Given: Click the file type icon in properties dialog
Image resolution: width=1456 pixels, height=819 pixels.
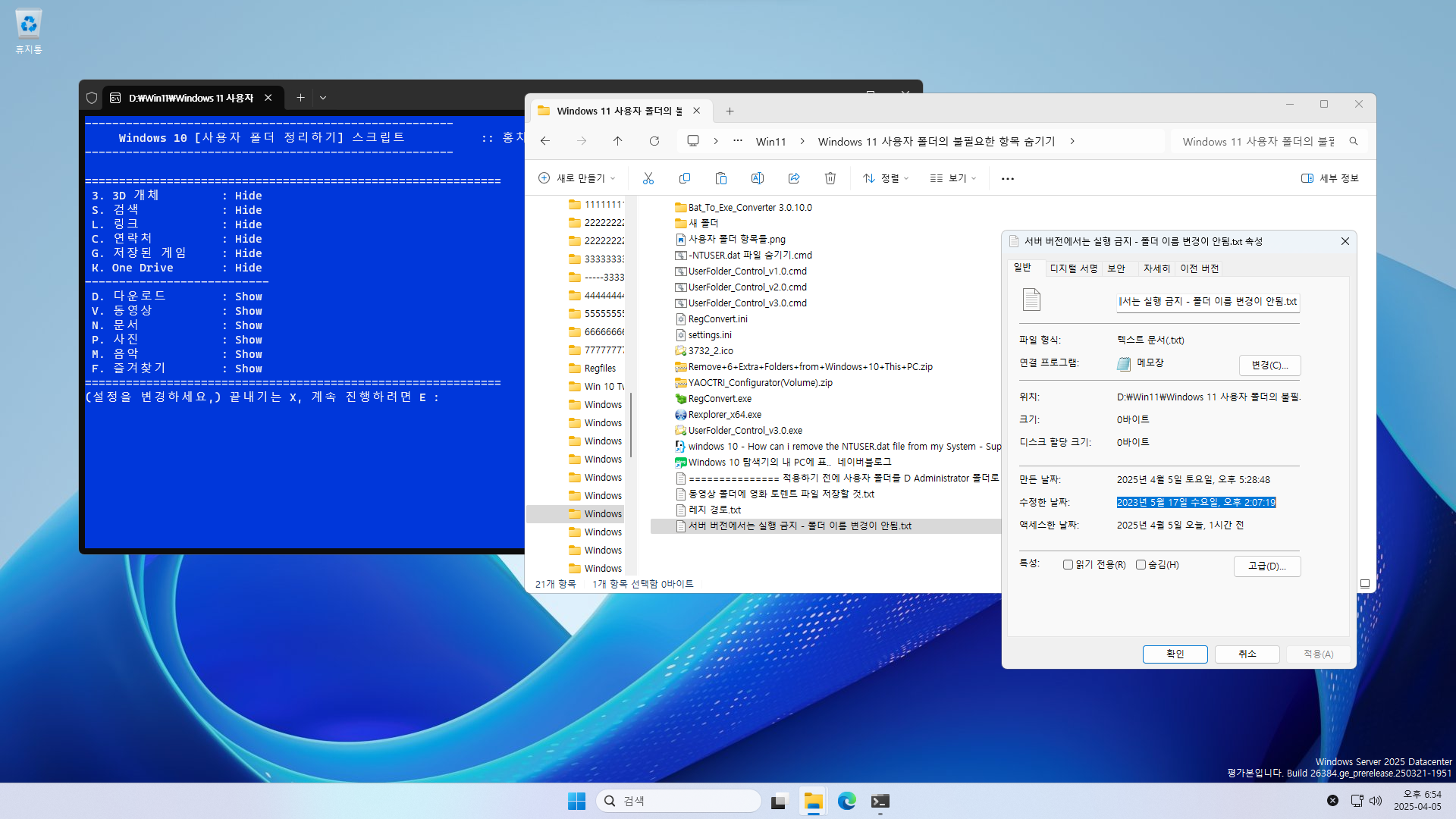Looking at the screenshot, I should tap(1031, 300).
